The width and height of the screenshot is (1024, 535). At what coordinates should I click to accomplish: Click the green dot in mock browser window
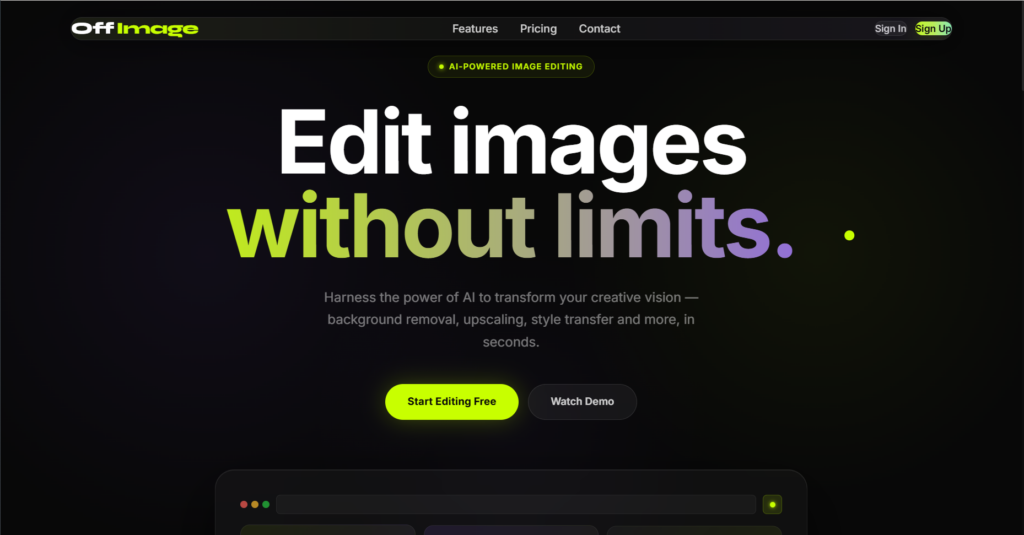coord(266,504)
